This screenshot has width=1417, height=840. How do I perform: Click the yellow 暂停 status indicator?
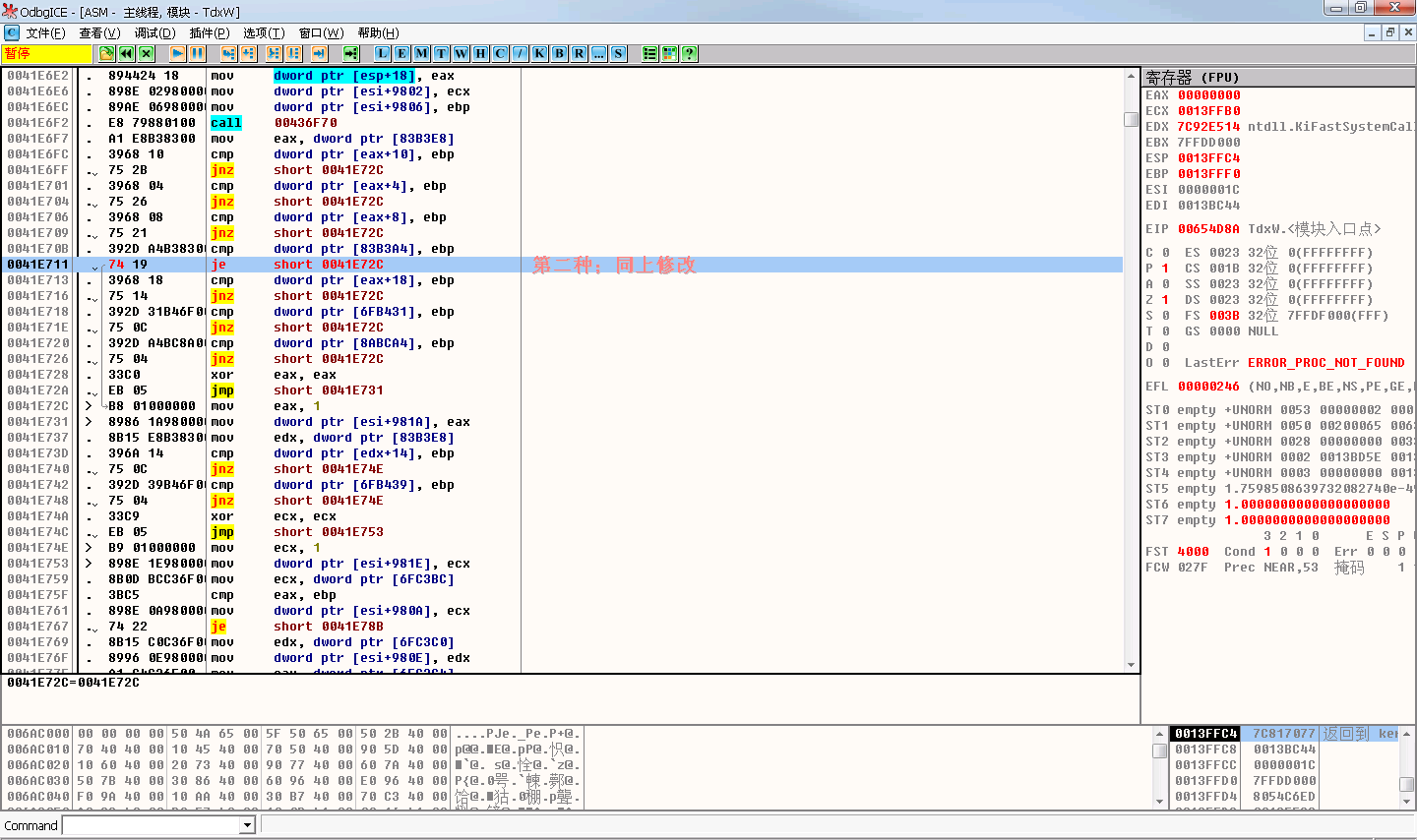[46, 53]
